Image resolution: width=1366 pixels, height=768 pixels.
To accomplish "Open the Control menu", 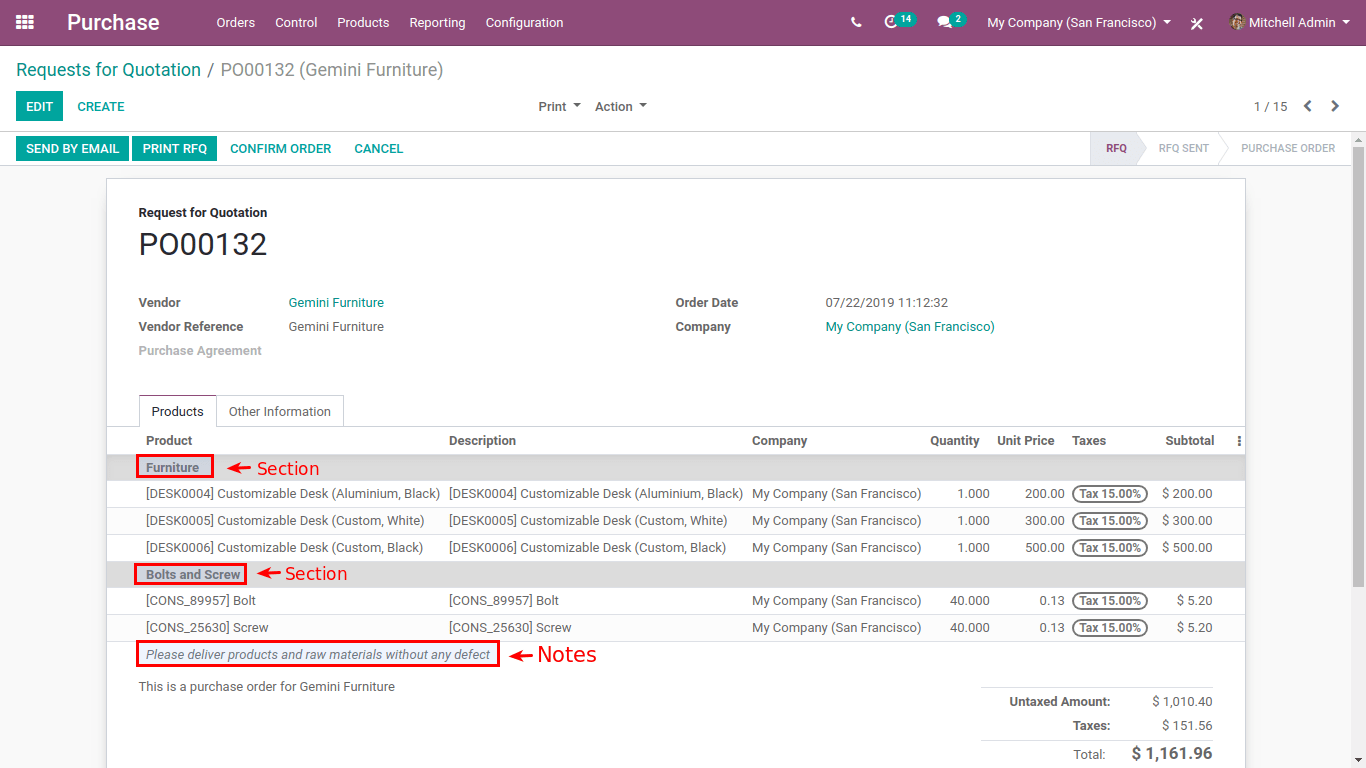I will tap(296, 22).
